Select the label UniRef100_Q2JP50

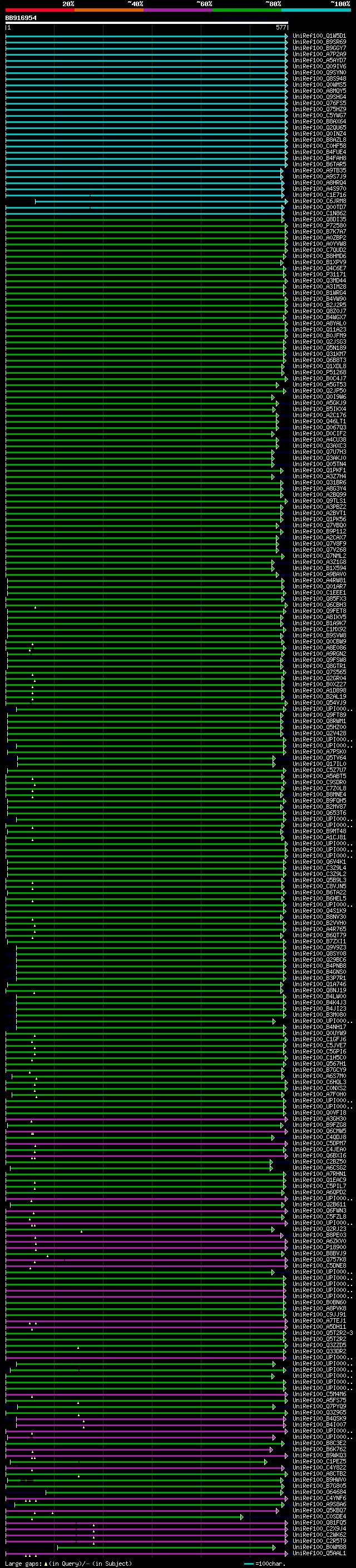(319, 391)
